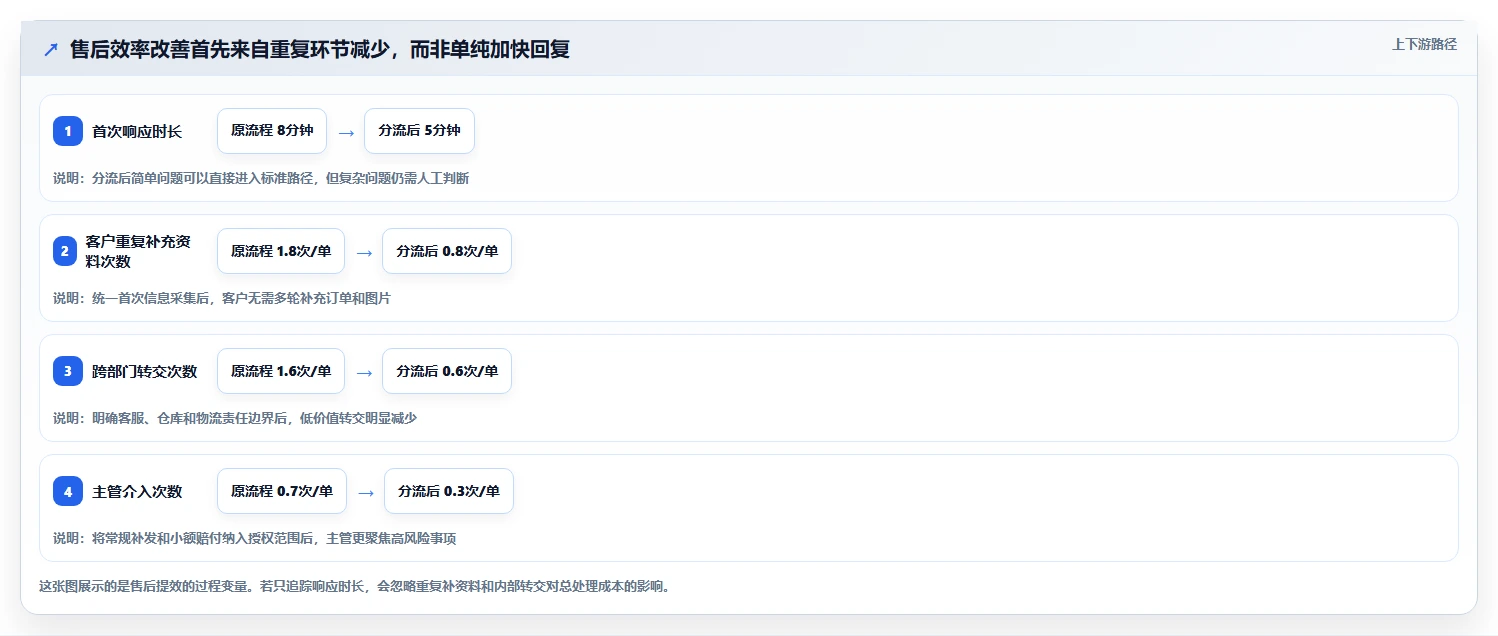Select the 原流程 8分钟 chip
This screenshot has height=636, width=1498.
(272, 131)
